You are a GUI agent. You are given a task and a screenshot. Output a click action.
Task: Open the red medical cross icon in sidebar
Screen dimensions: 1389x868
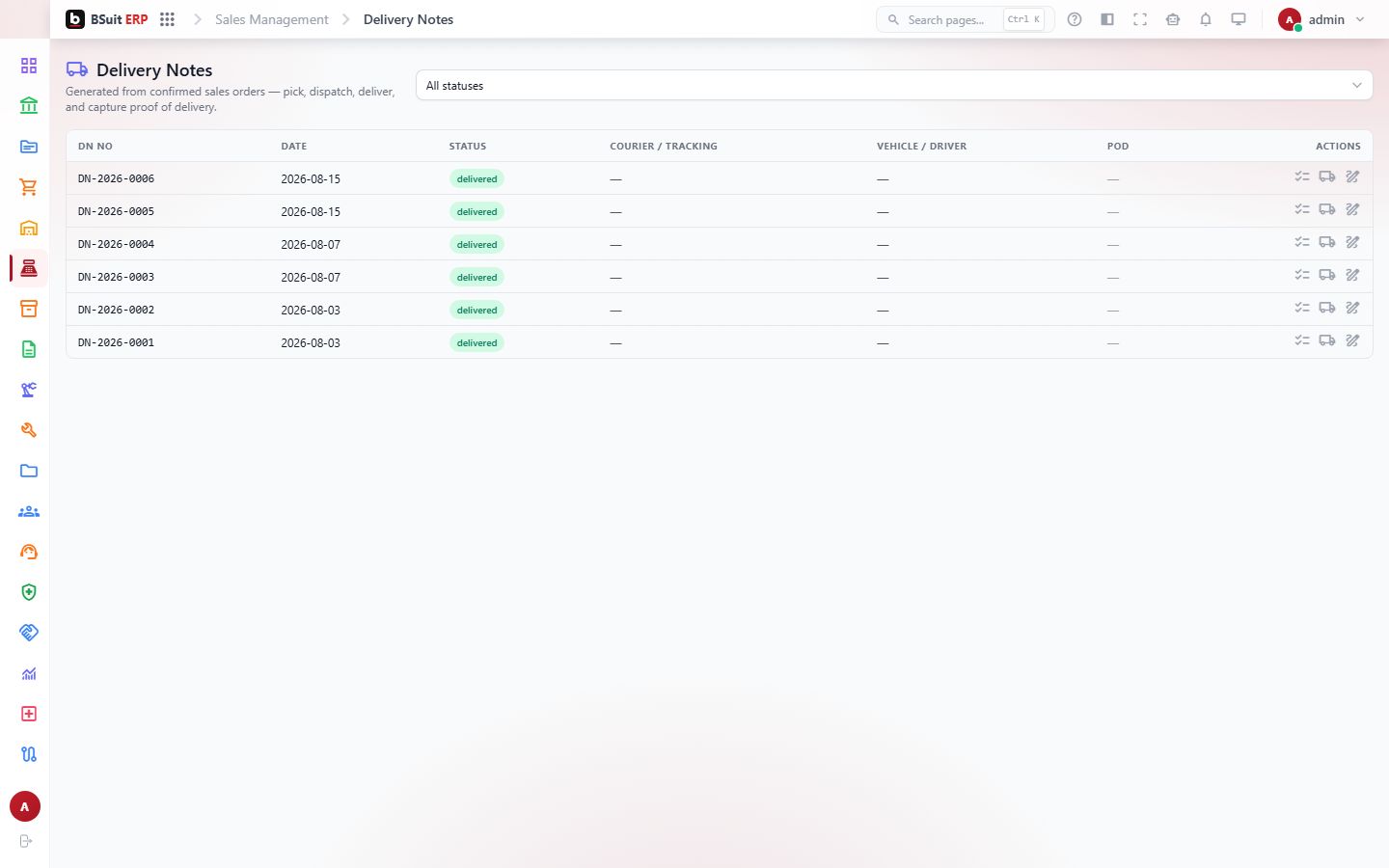click(x=29, y=714)
